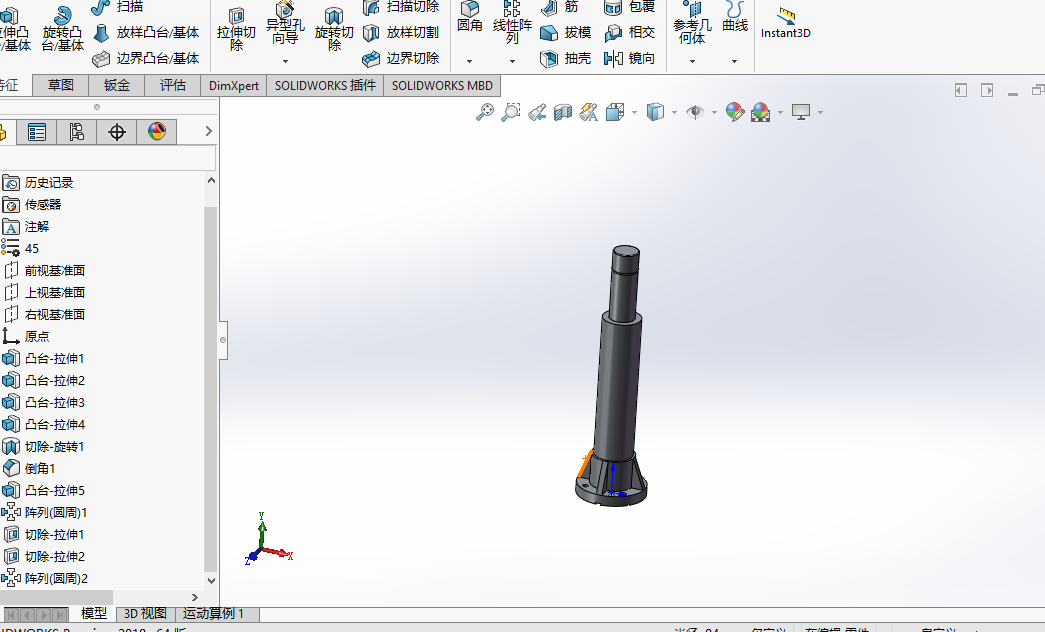Open the DimXpert tab
This screenshot has width=1045, height=632.
coord(234,85)
